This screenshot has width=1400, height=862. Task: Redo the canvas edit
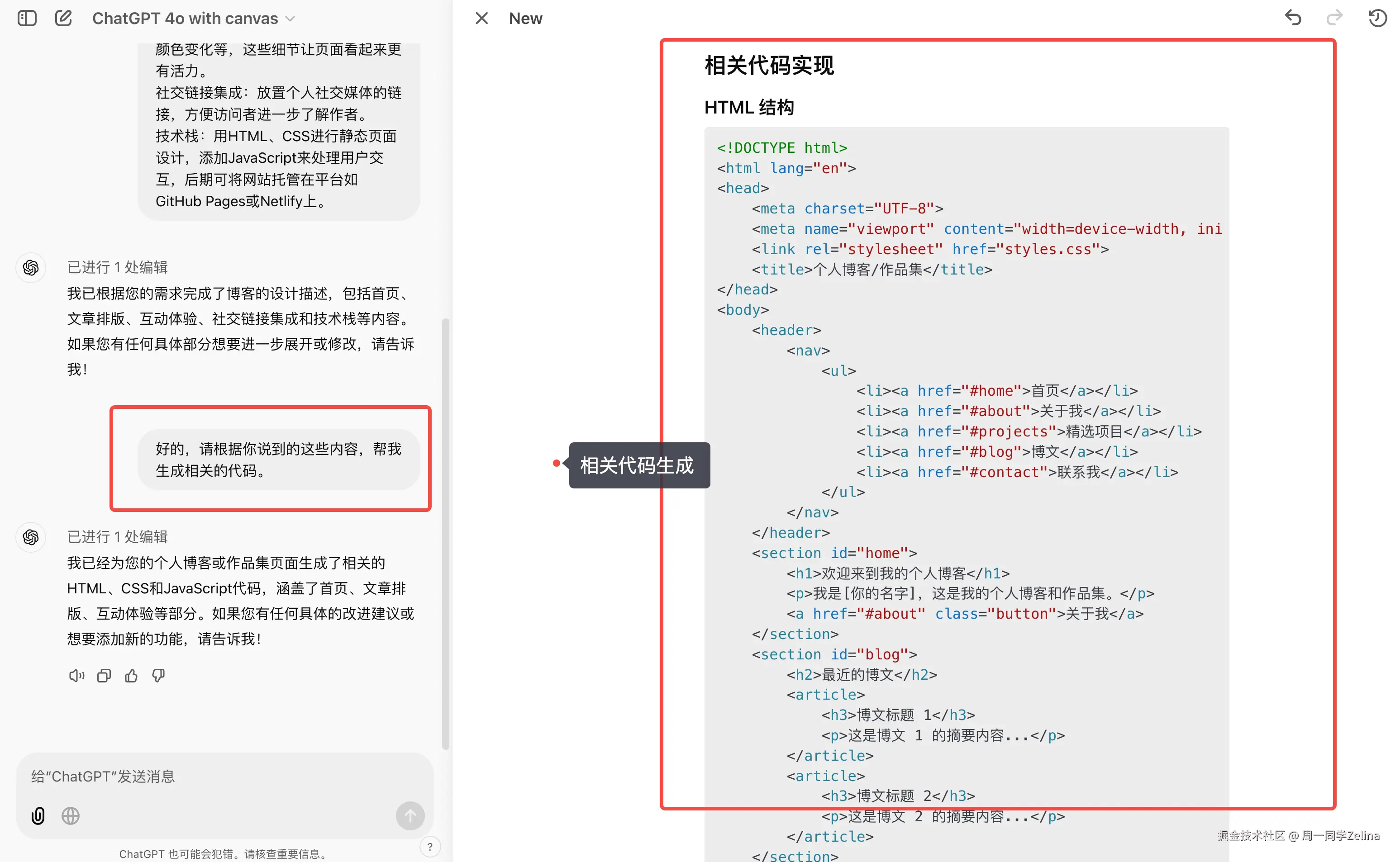click(1334, 18)
